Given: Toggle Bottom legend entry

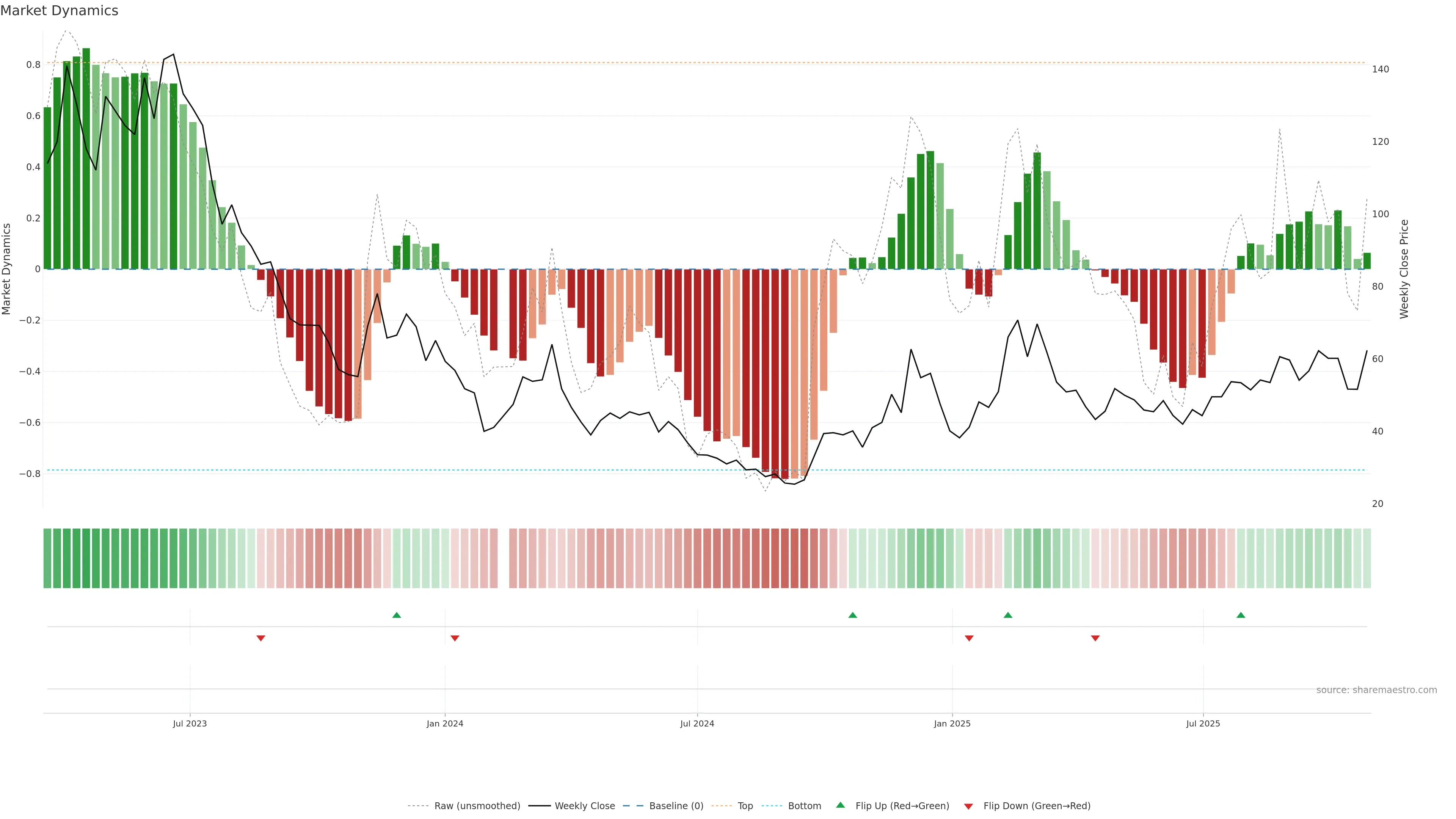Looking at the screenshot, I should coord(804,806).
